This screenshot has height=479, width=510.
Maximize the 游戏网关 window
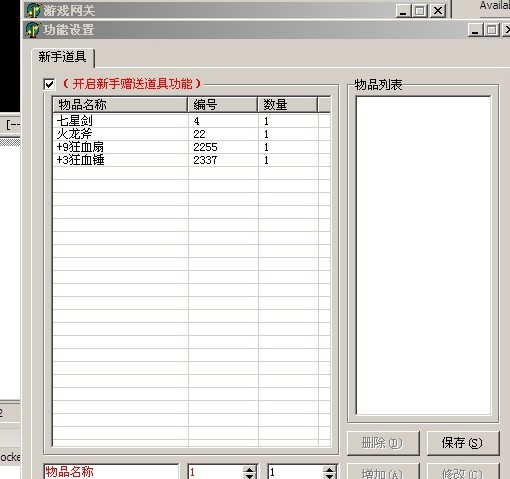tap(420, 11)
